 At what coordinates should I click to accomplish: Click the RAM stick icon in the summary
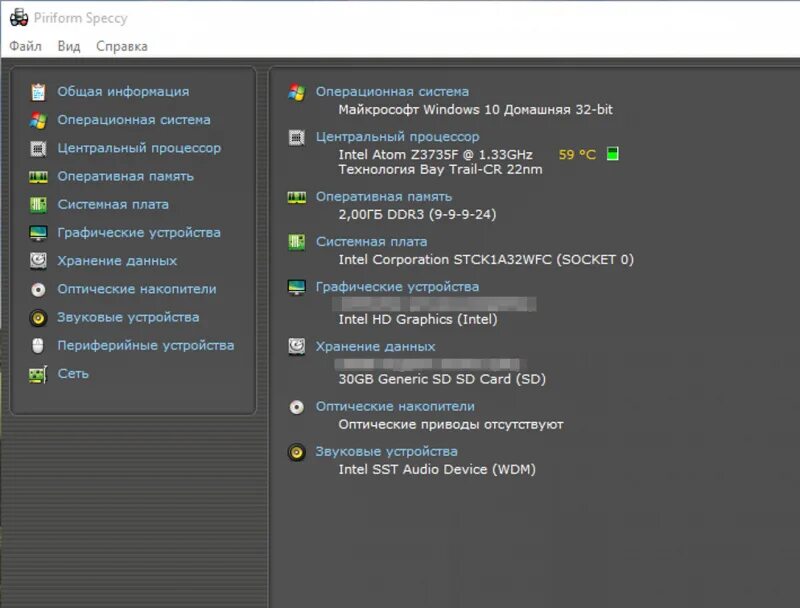pos(296,197)
